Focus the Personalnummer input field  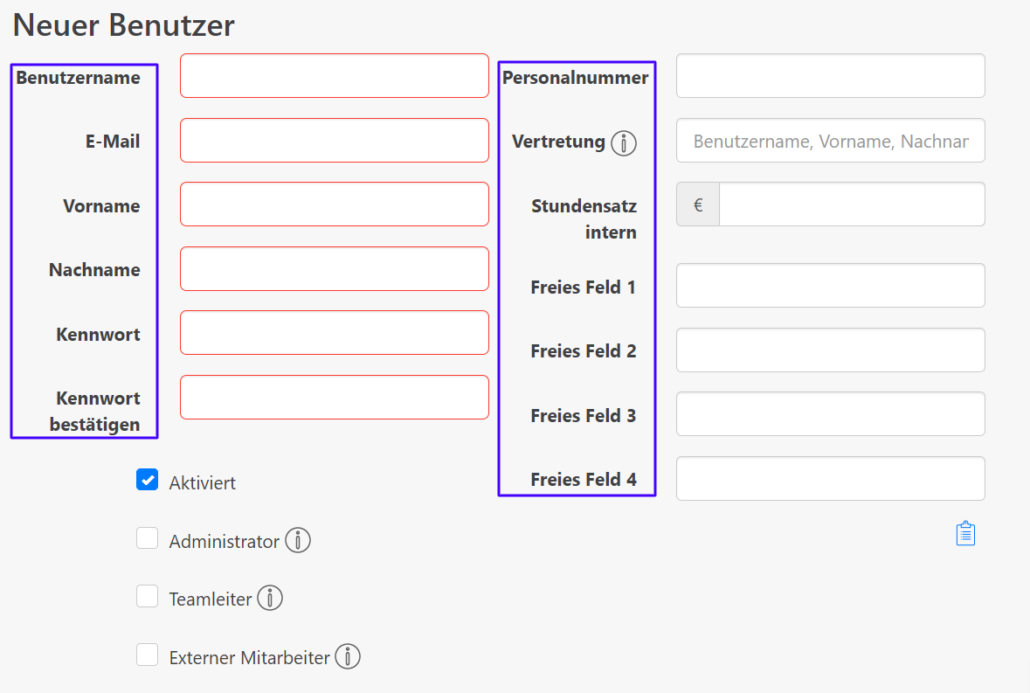(830, 76)
